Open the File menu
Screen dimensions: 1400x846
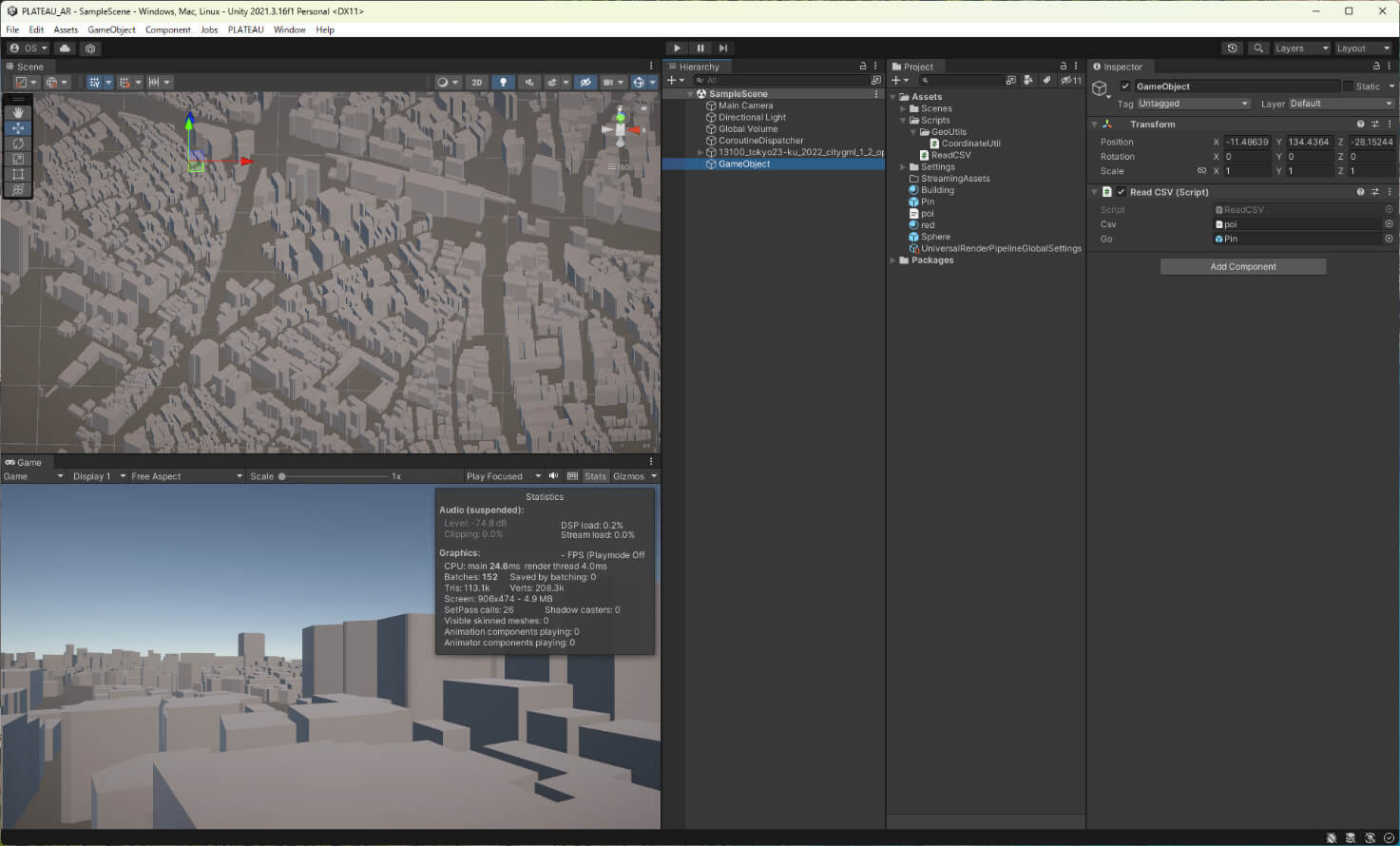[12, 29]
